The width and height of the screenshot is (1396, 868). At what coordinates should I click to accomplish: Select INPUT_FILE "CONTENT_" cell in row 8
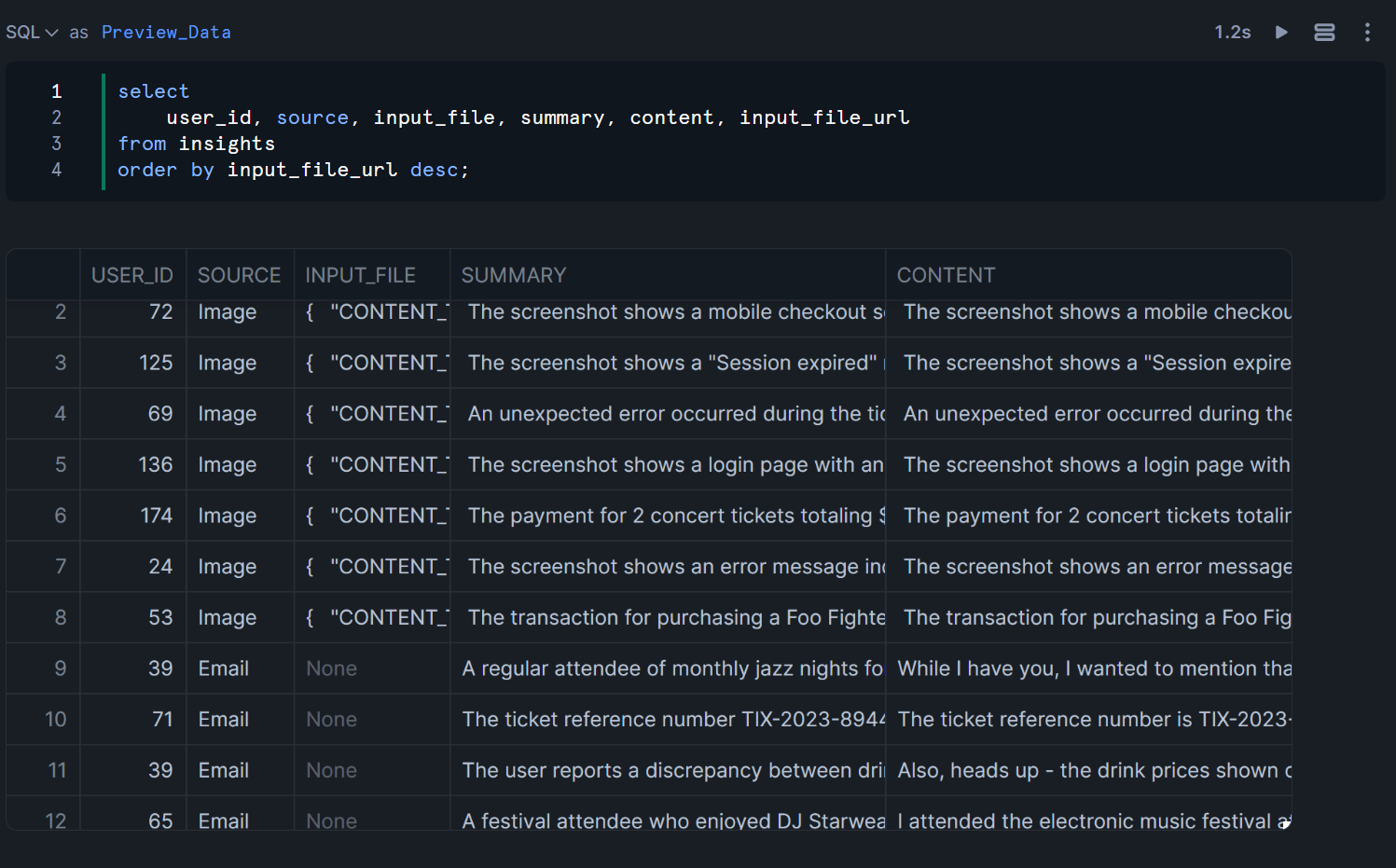click(x=372, y=617)
